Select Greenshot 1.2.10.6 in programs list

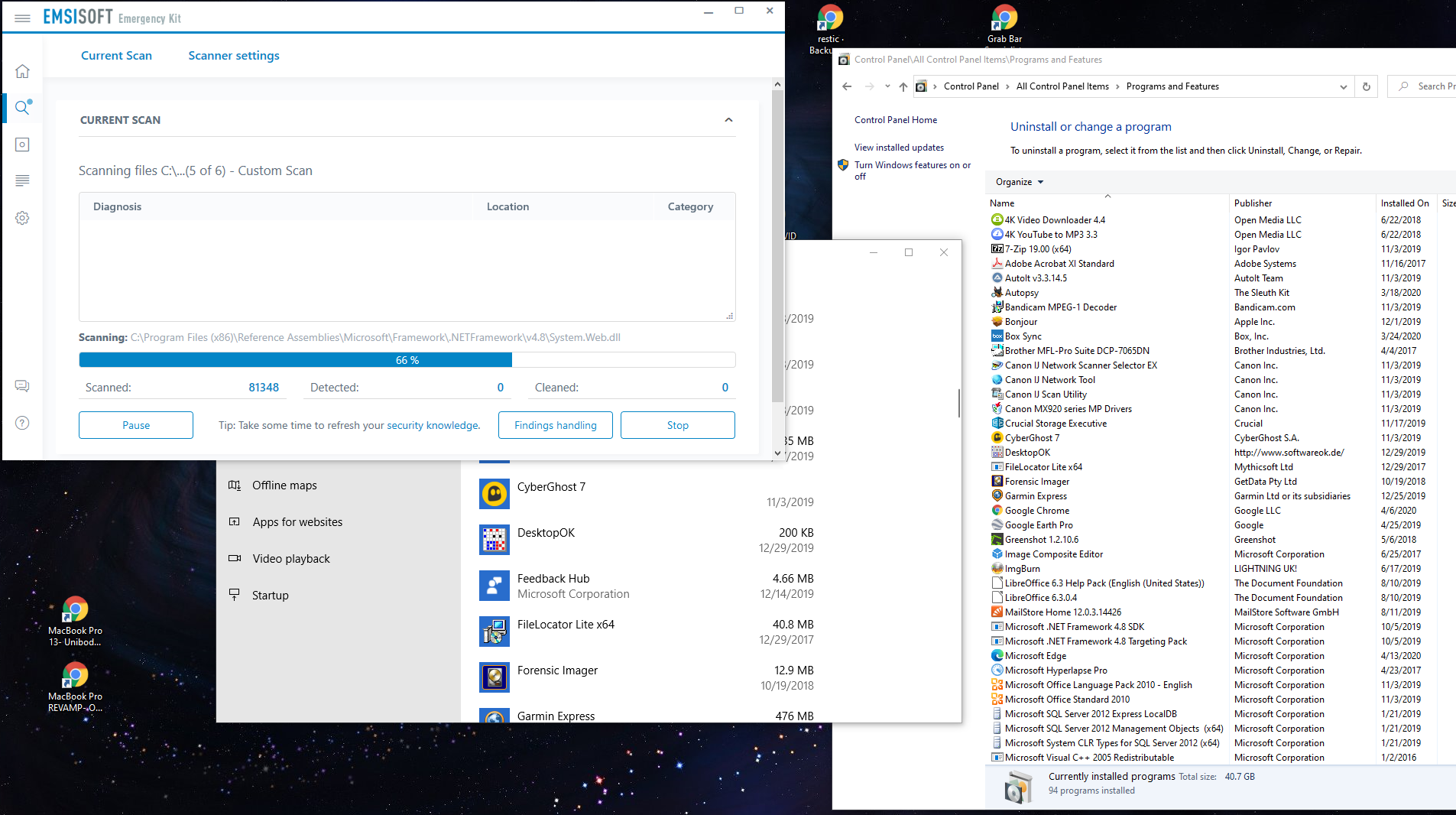1041,540
